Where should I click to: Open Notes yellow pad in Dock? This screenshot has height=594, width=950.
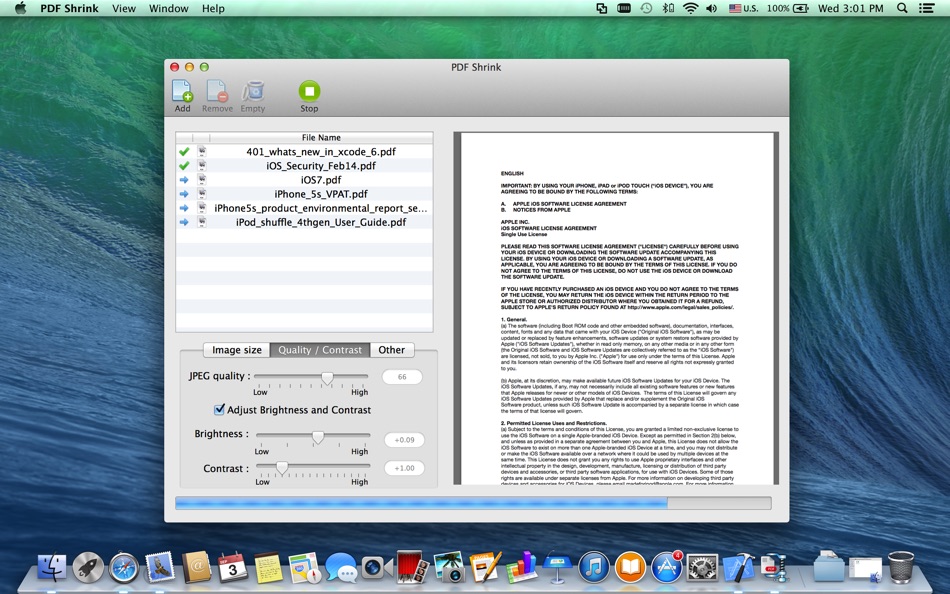(268, 567)
